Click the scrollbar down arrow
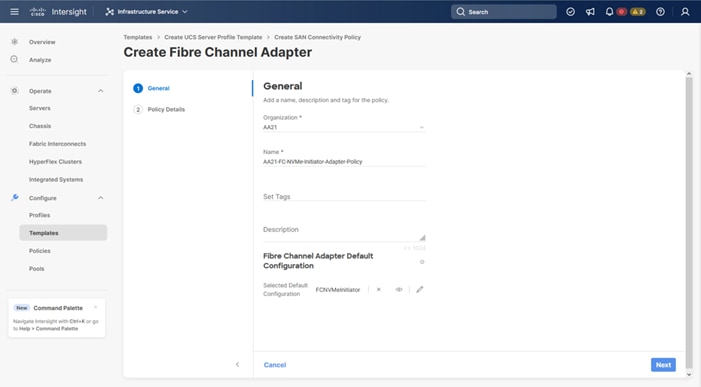The height and width of the screenshot is (387, 701). [689, 375]
